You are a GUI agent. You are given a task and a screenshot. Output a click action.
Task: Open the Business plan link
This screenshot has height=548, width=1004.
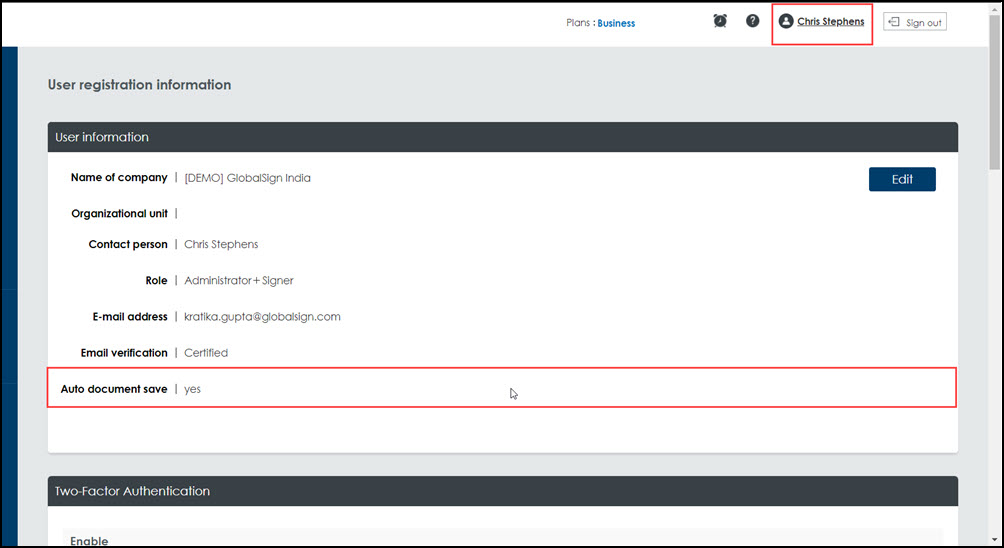[616, 23]
